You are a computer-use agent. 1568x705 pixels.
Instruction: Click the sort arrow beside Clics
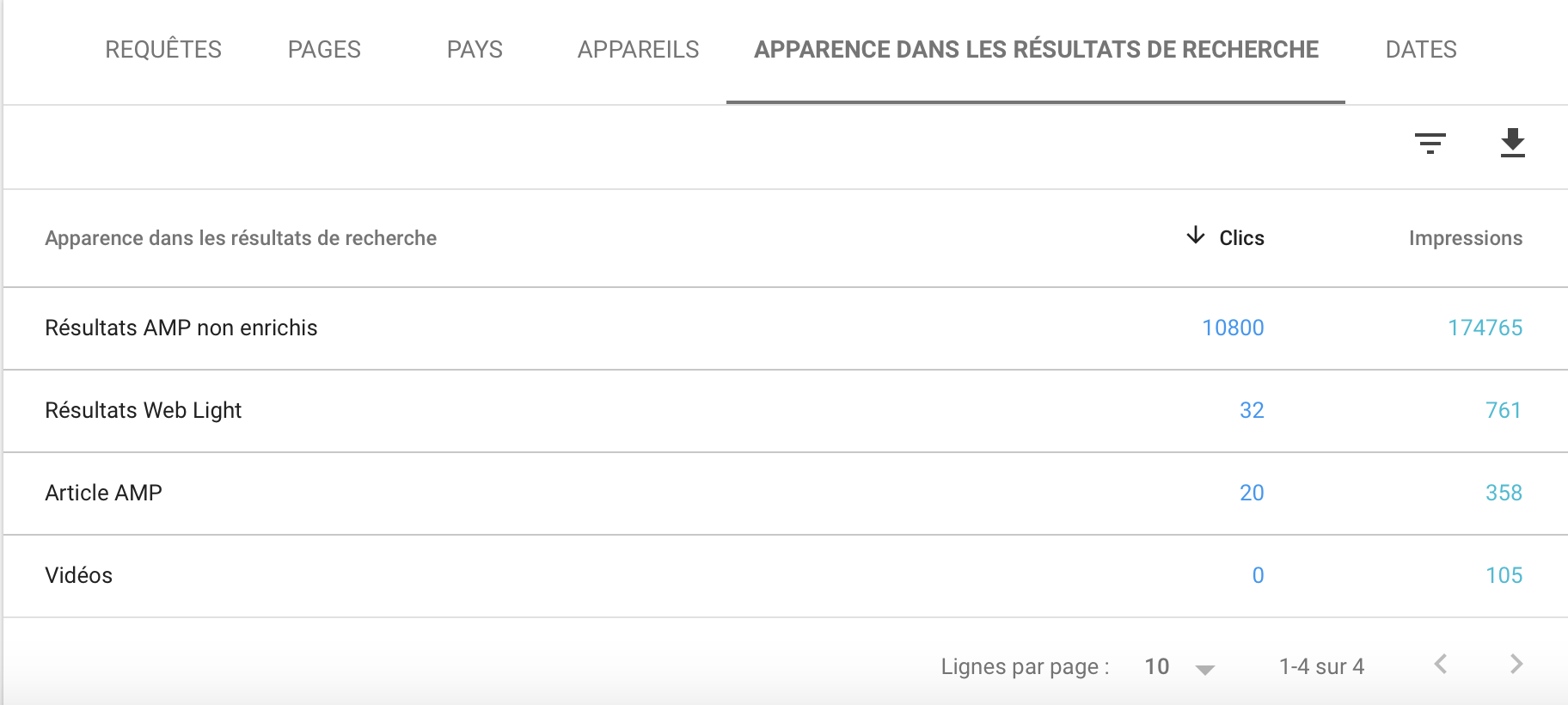[1195, 236]
